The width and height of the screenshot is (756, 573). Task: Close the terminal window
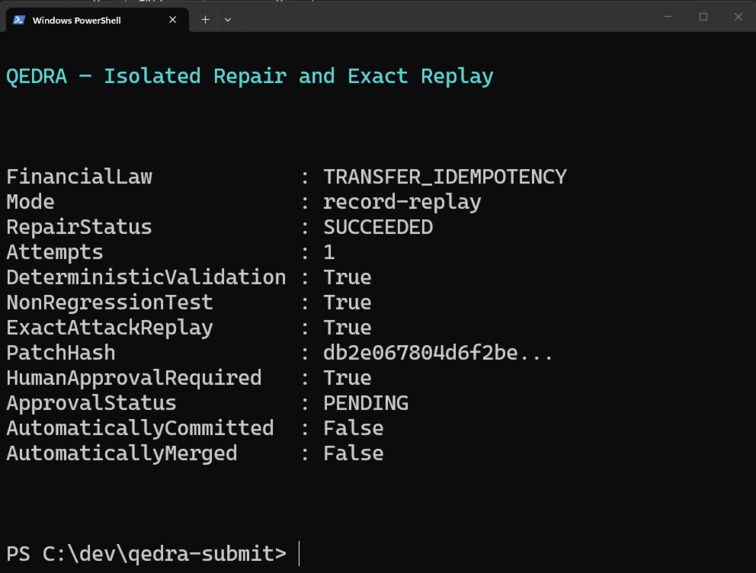(738, 17)
